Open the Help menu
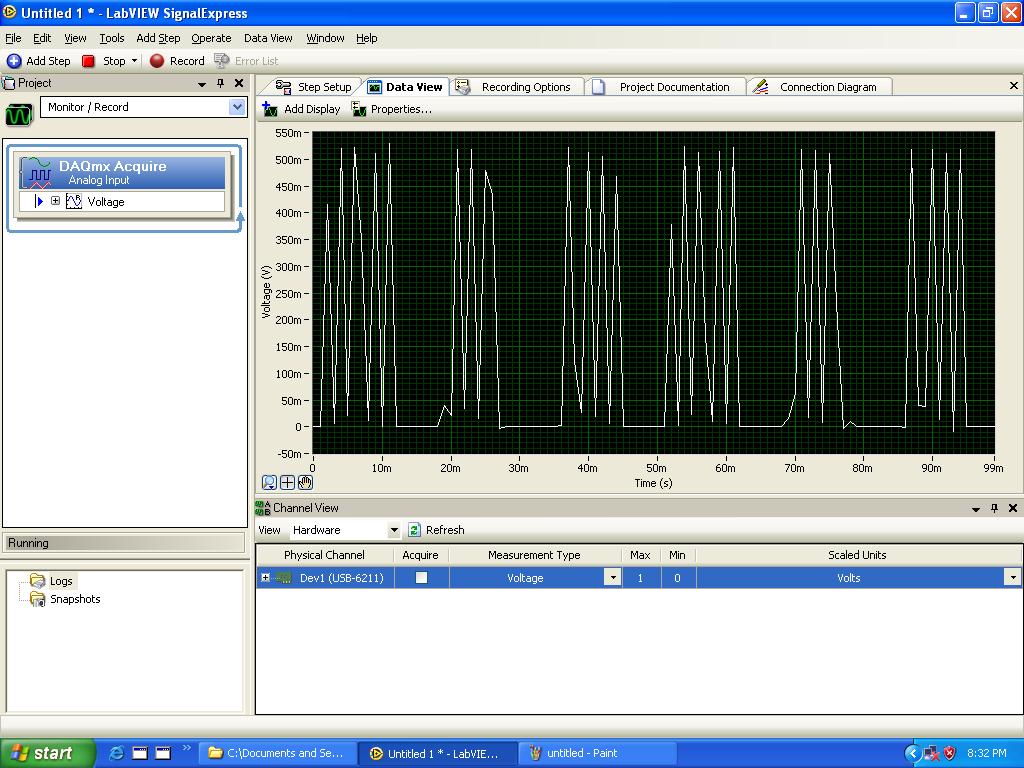The height and width of the screenshot is (768, 1024). click(x=366, y=38)
